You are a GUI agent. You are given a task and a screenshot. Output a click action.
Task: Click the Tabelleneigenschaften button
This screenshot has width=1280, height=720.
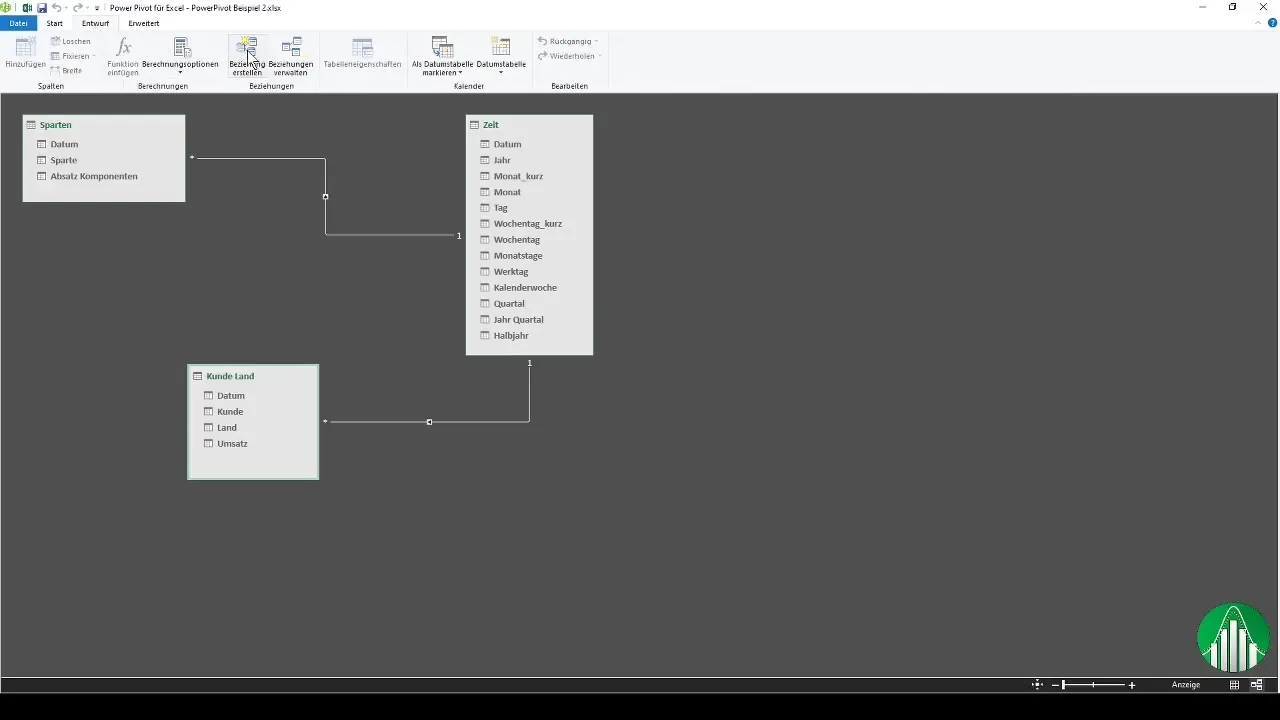coord(362,54)
